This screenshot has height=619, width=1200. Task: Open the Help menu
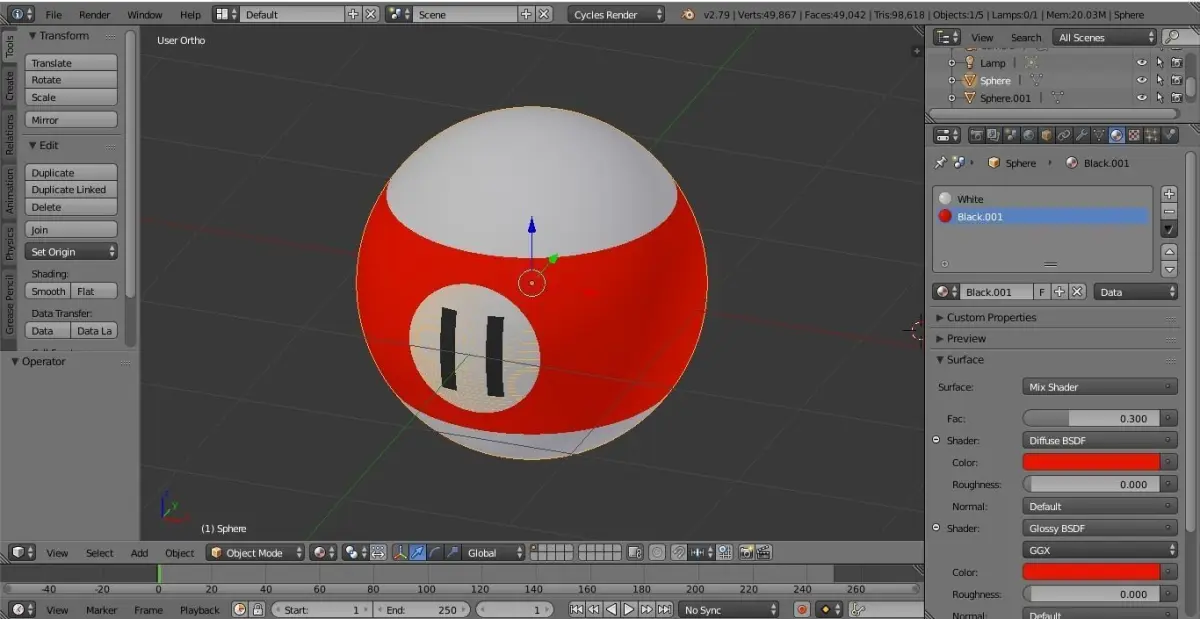pos(190,15)
